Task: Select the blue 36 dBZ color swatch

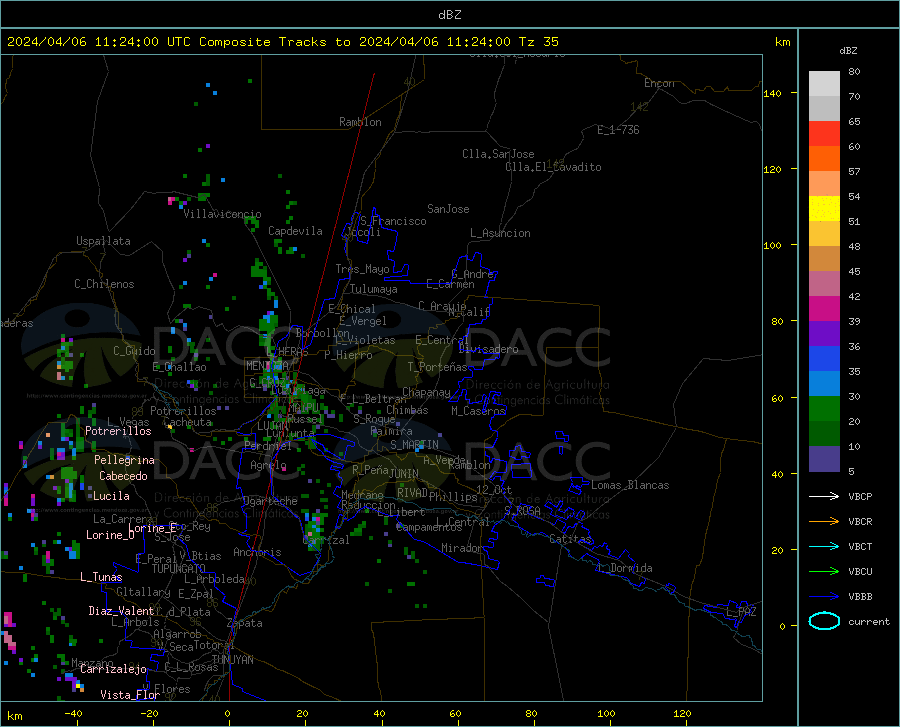Action: pos(824,359)
